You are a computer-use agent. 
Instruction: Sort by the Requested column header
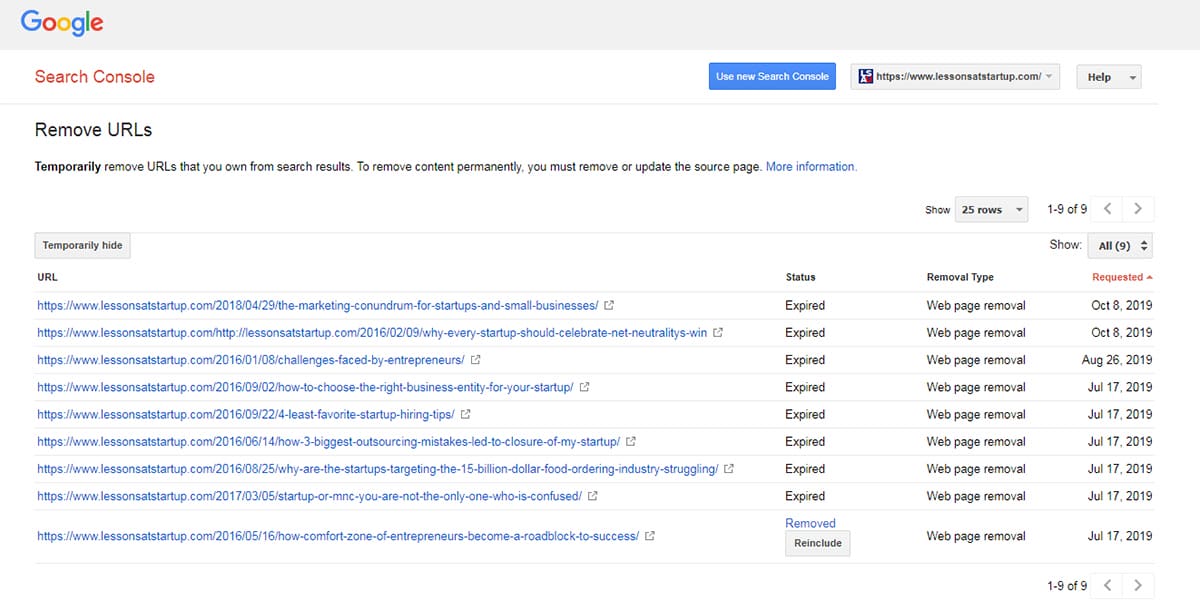pyautogui.click(x=1121, y=277)
